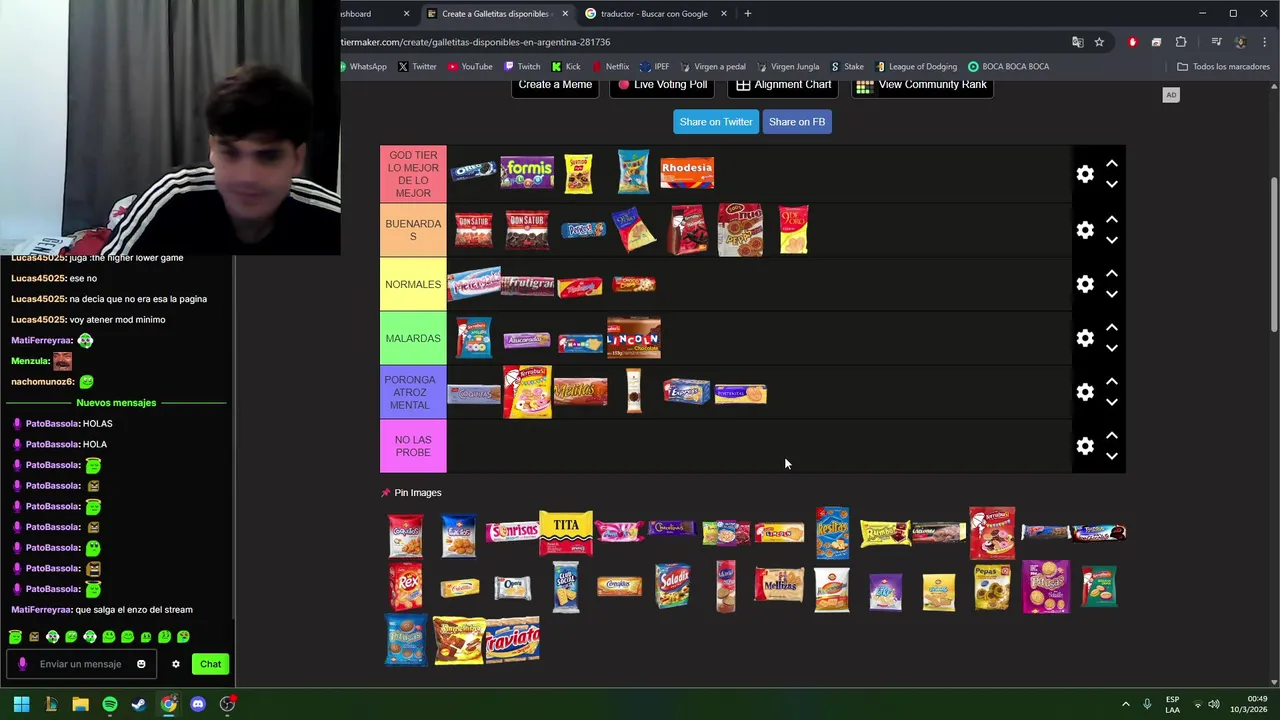This screenshot has width=1280, height=720.
Task: Open the Windows Start menu
Action: 21,704
